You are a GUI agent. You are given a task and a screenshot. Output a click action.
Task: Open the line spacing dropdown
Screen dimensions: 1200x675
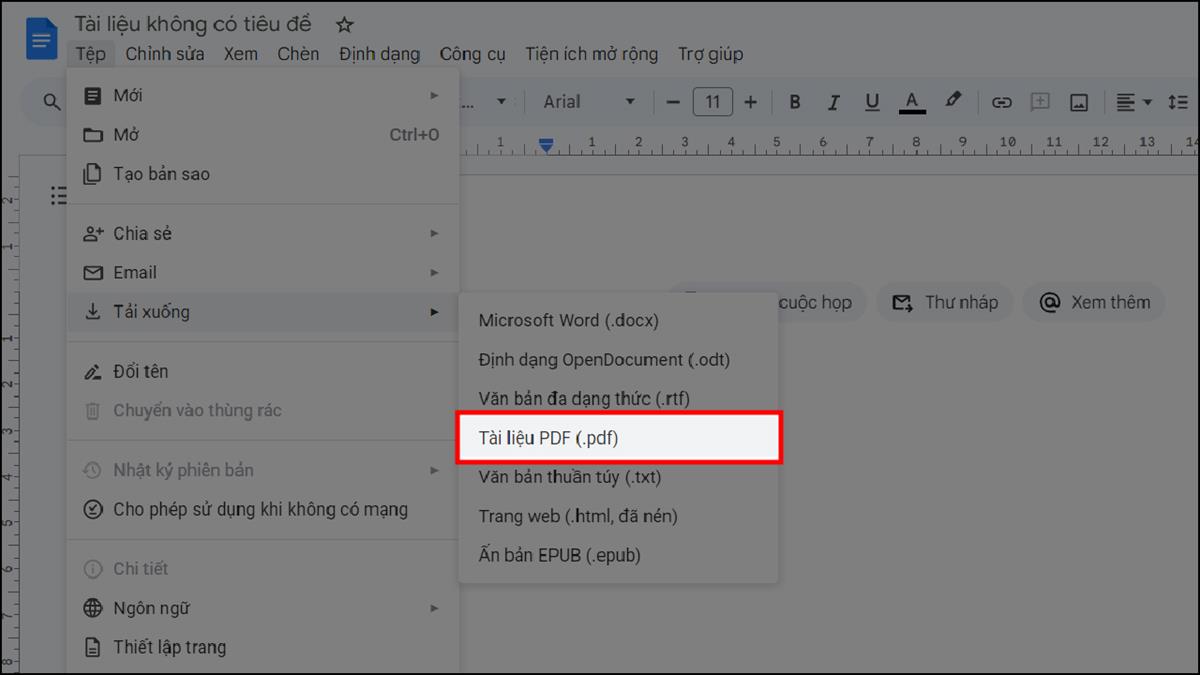tap(1180, 101)
